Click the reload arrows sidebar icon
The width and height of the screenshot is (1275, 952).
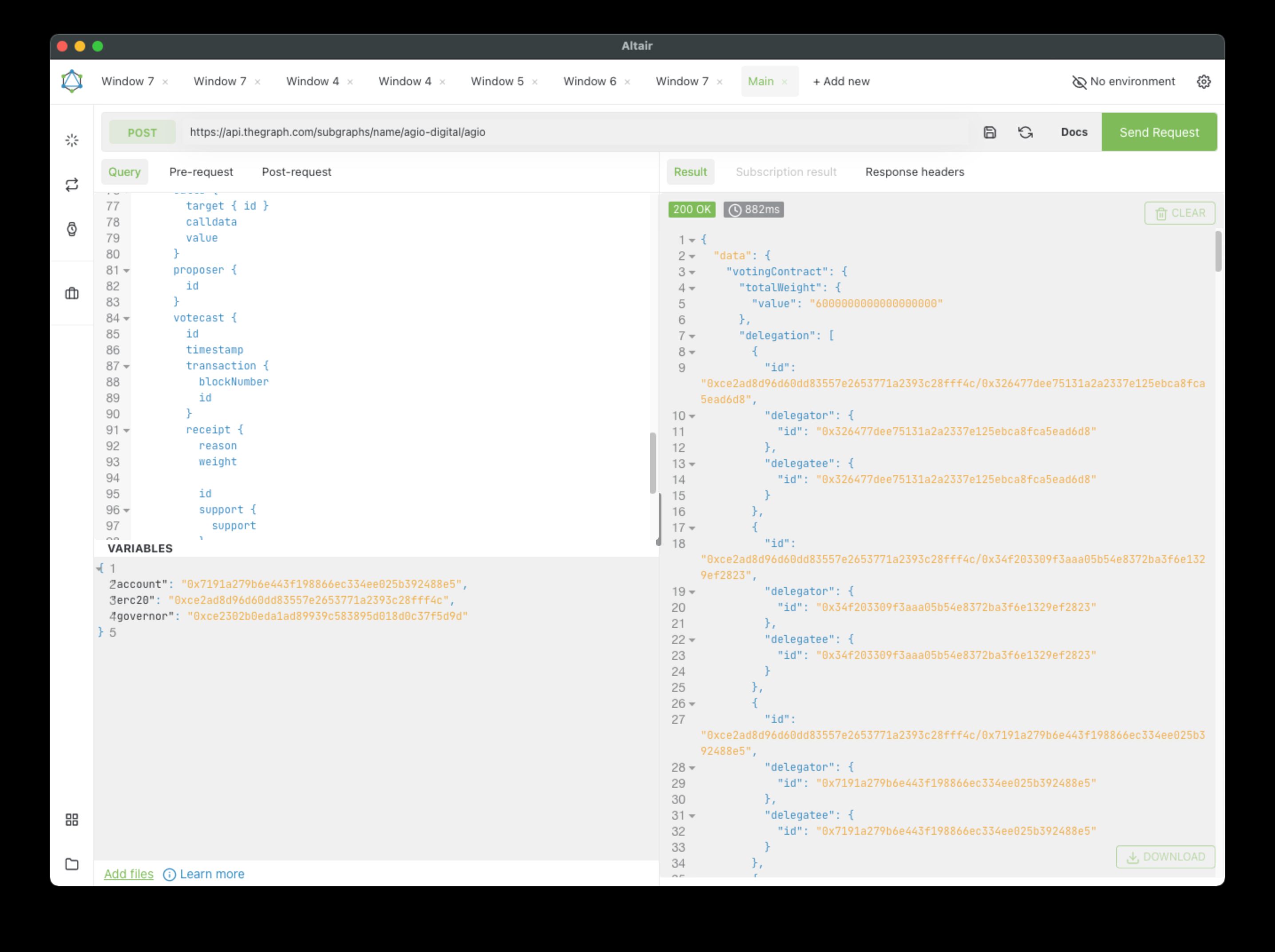[72, 184]
